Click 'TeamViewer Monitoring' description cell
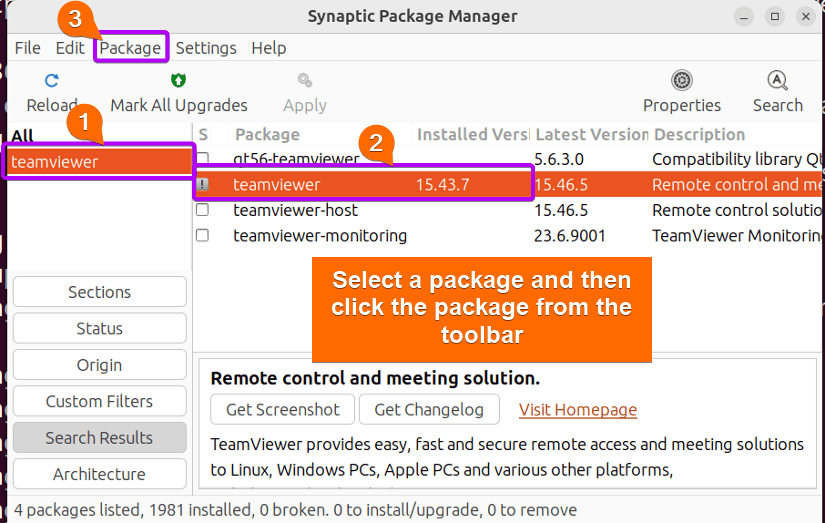 coord(736,235)
